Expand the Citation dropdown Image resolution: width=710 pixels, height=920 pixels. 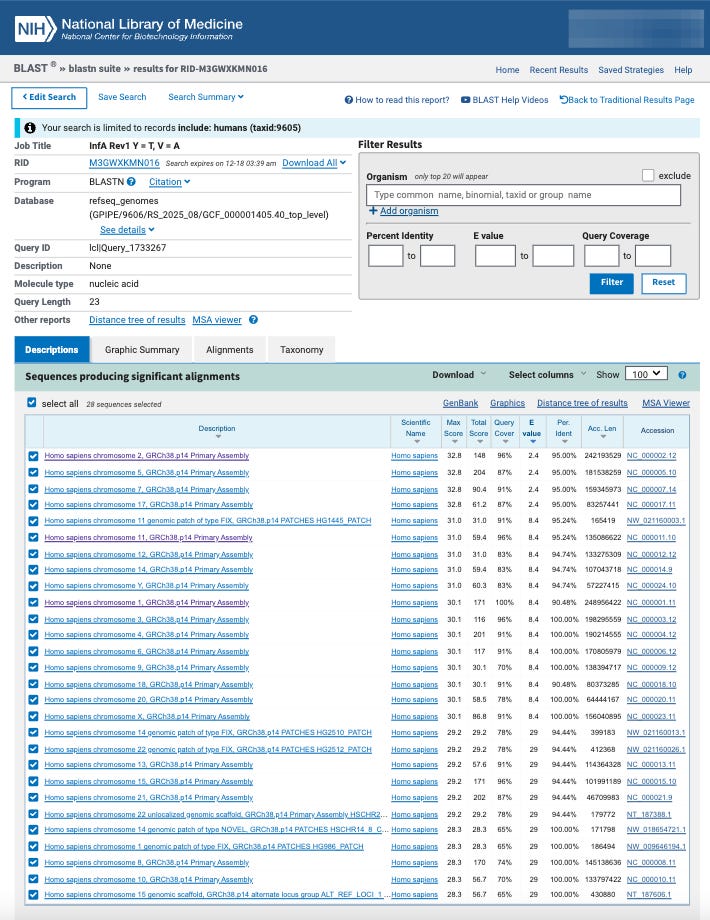point(170,182)
